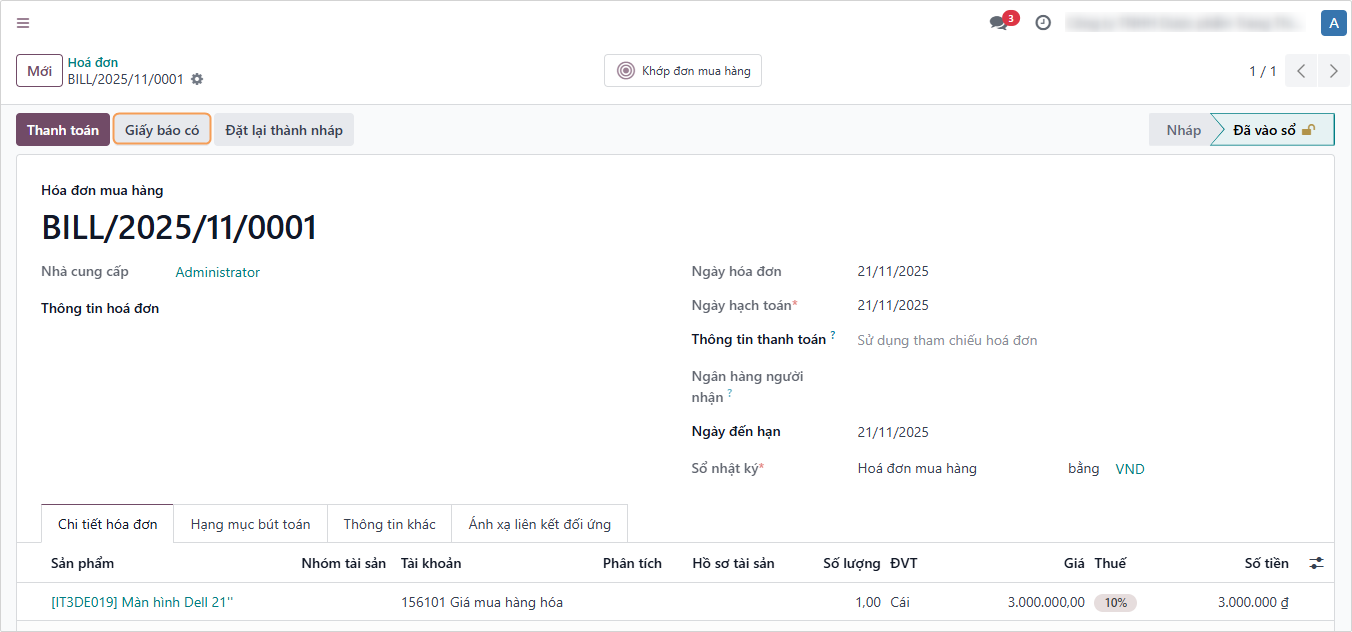Go to previous record arrow

pos(1301,71)
